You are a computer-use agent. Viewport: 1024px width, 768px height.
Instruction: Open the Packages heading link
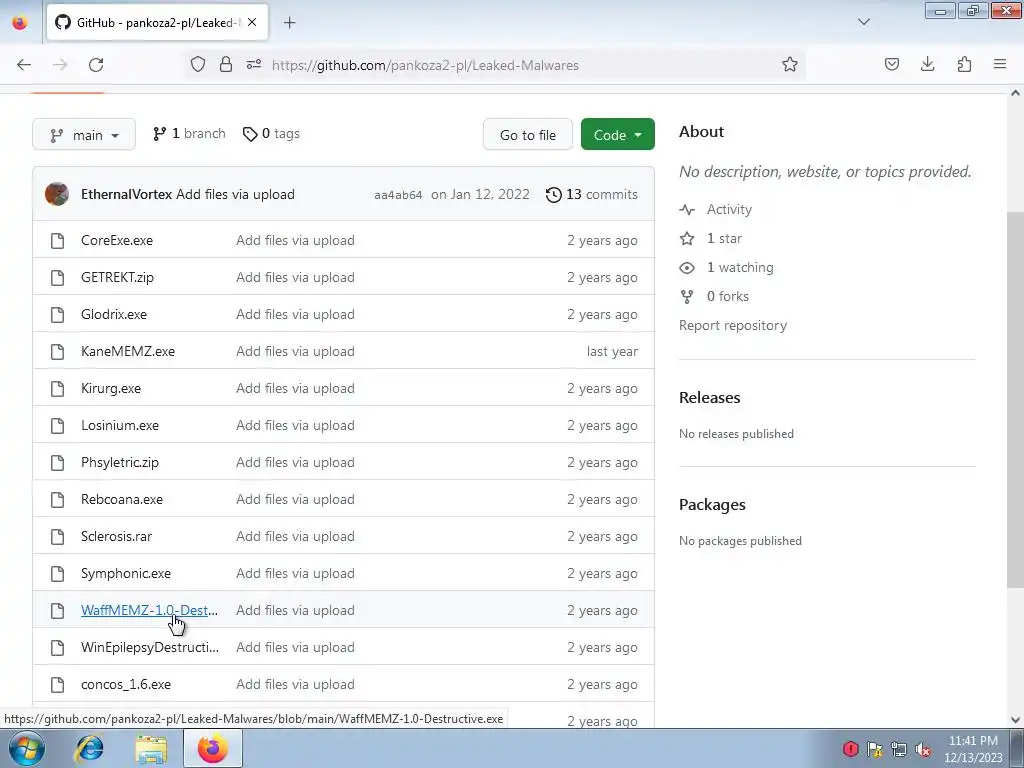[x=712, y=505]
